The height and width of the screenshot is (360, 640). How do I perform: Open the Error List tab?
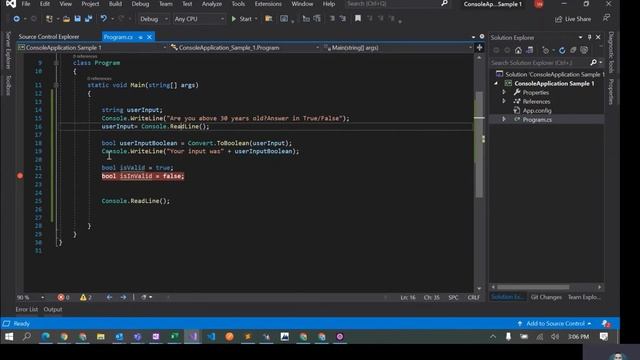27,309
